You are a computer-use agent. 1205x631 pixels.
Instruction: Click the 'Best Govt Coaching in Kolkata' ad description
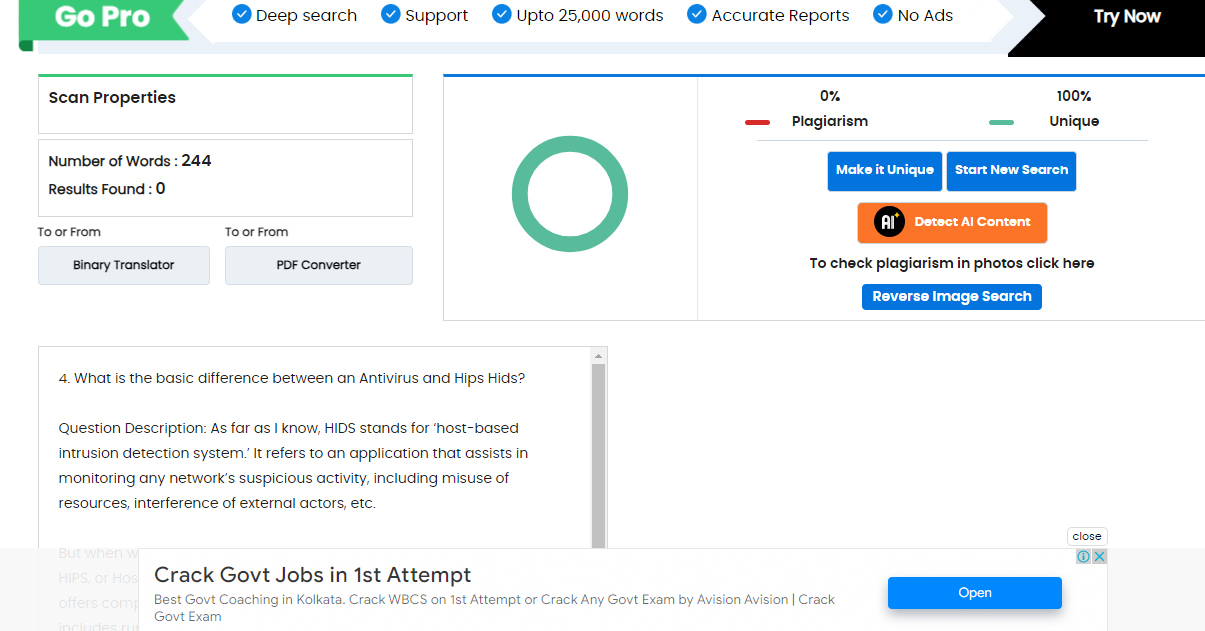click(494, 608)
